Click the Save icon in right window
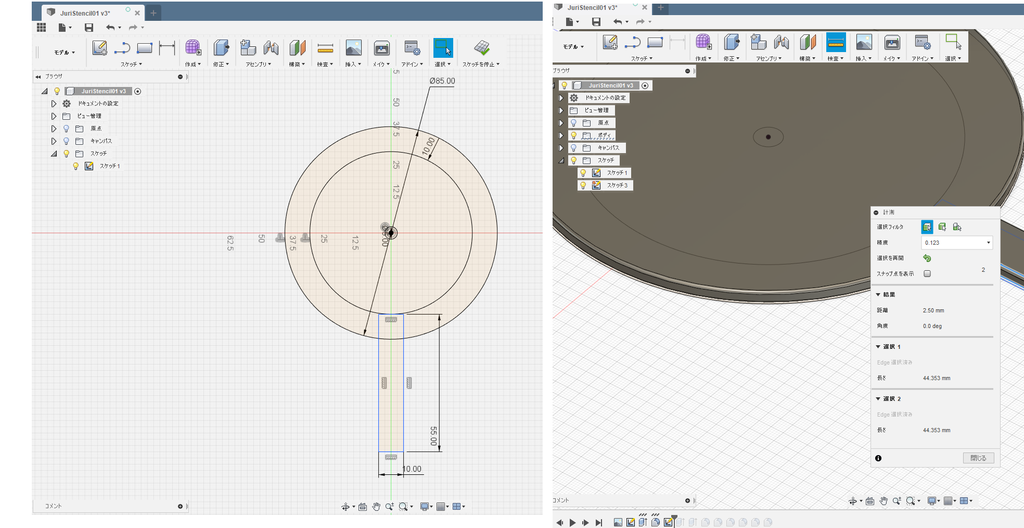 (x=596, y=22)
